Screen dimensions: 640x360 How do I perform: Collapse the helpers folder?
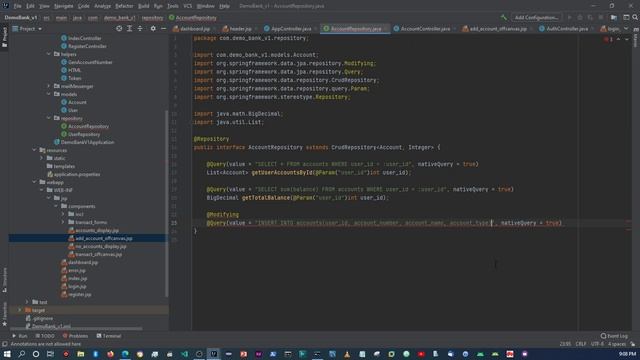(49, 54)
